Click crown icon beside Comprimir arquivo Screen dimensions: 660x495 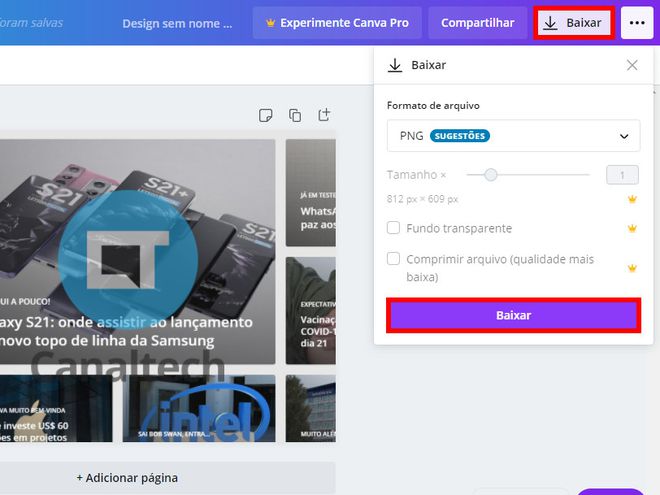[632, 268]
